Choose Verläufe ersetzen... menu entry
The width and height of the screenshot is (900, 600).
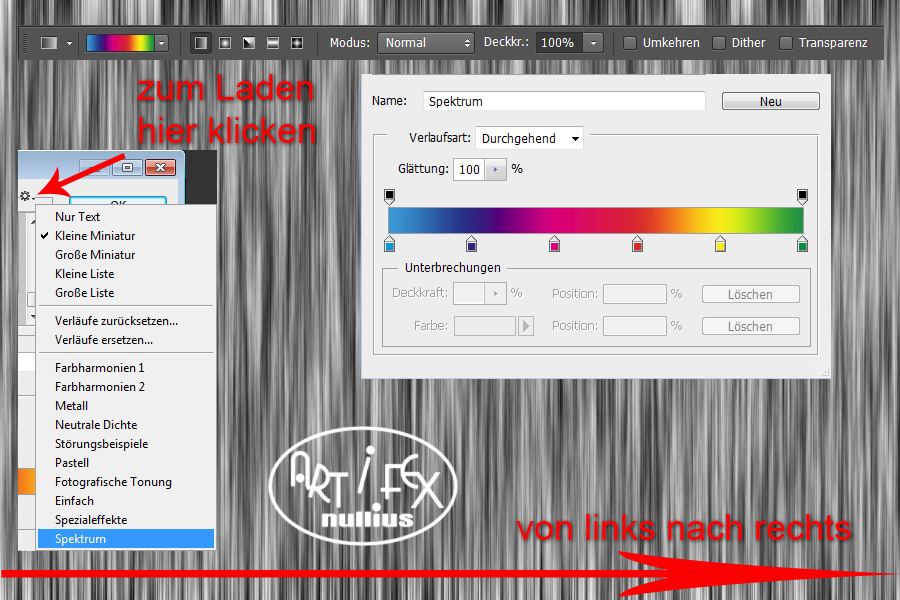tap(126, 339)
